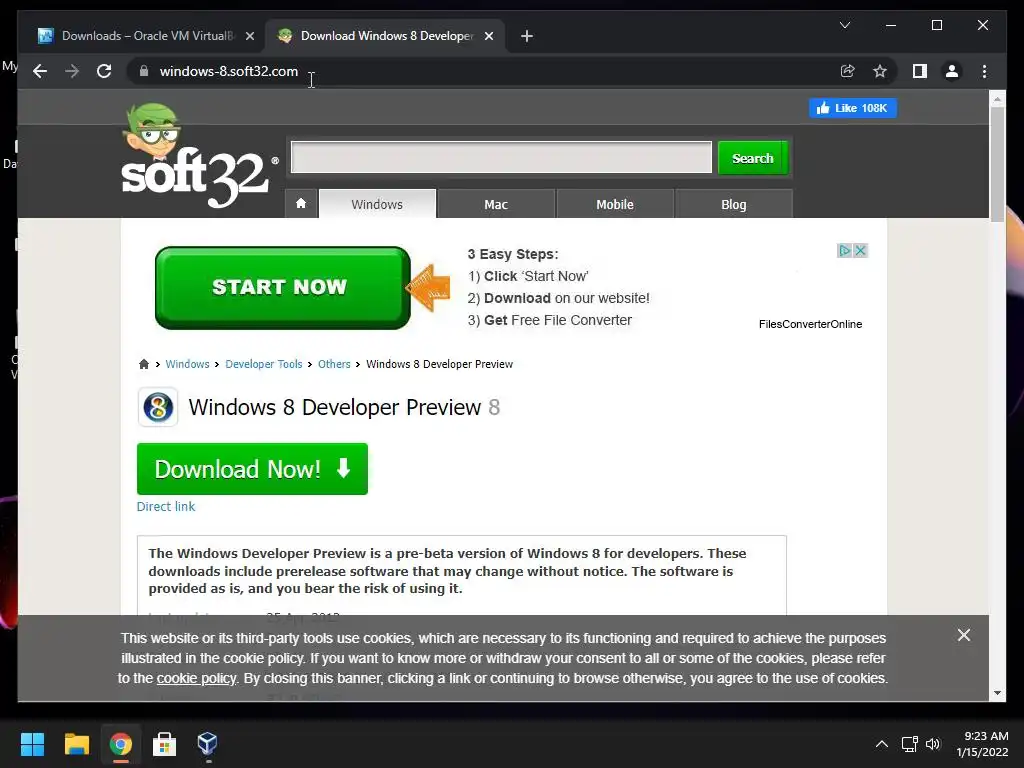
Task: Open Chrome side panel icon
Action: (x=920, y=71)
